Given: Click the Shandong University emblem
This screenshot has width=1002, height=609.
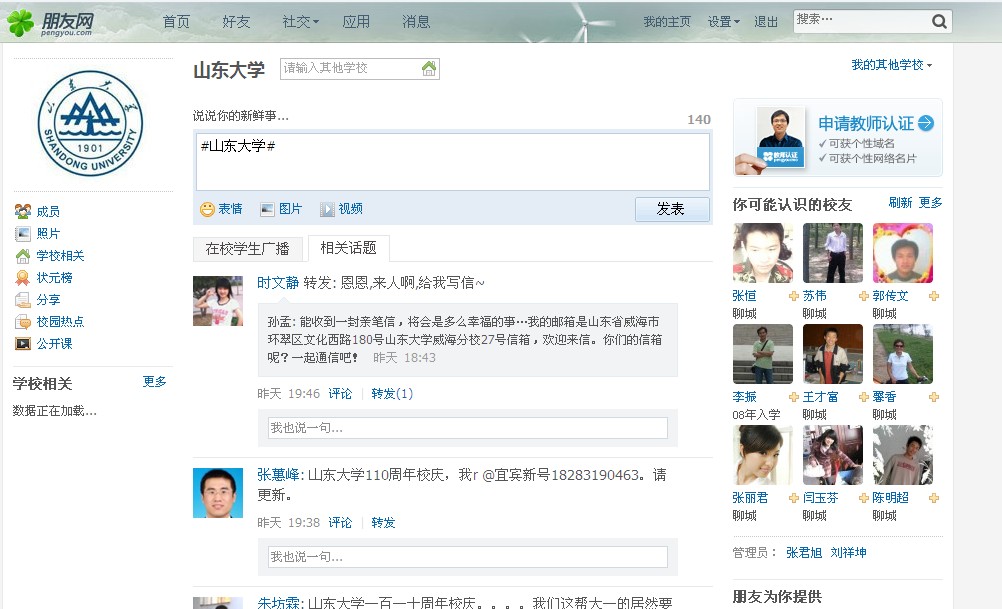Looking at the screenshot, I should tap(90, 123).
